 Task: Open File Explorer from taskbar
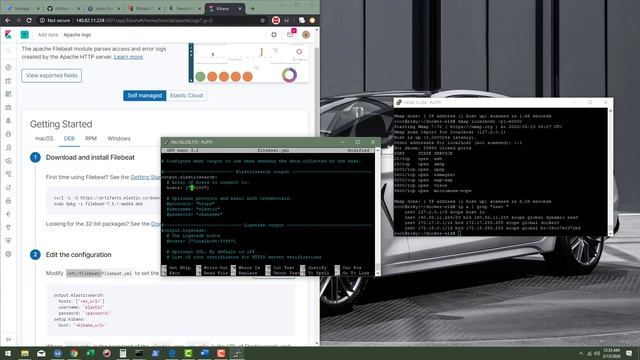coord(25,353)
